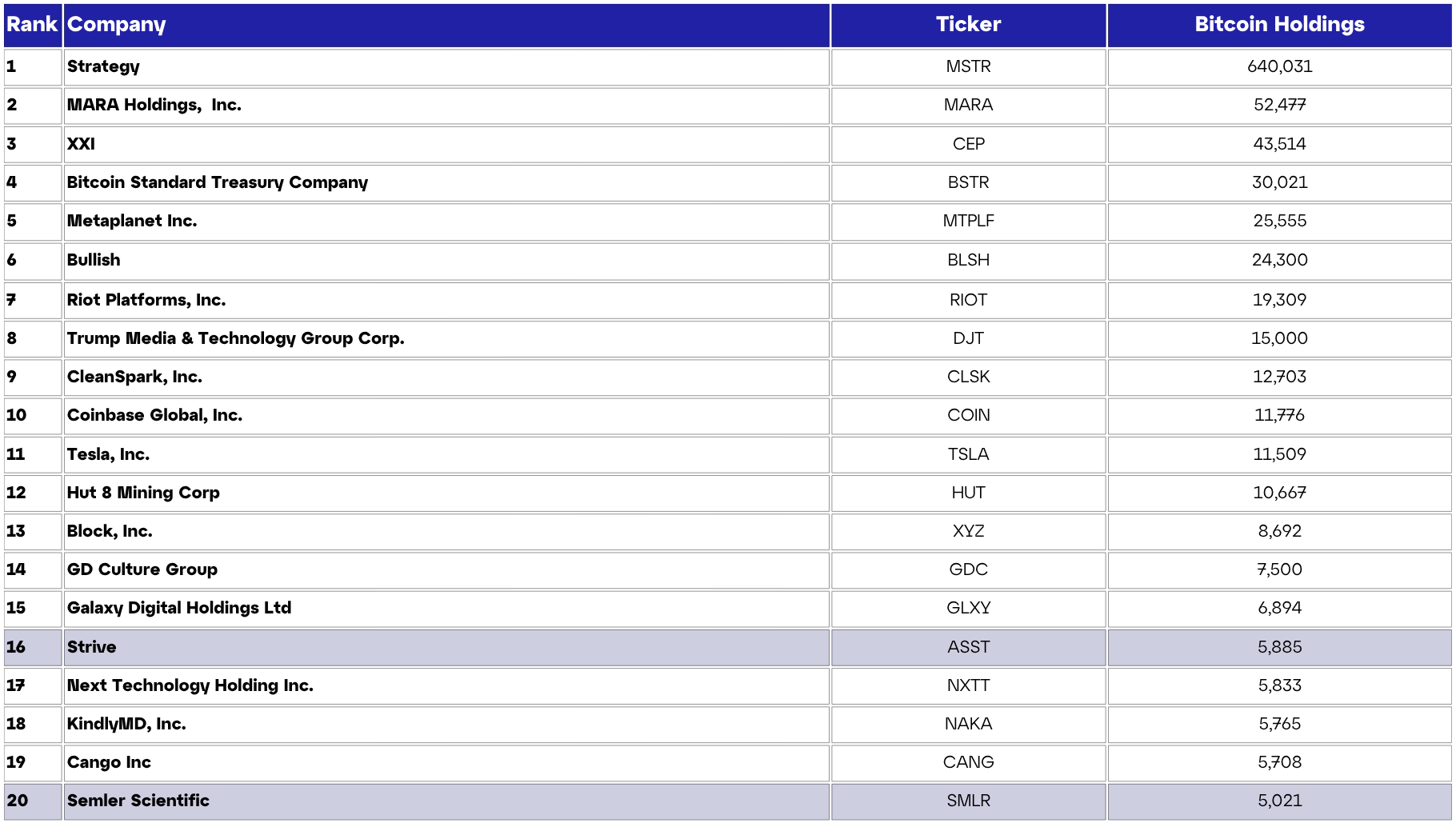Select the Tesla, Inc. company cell
Image resolution: width=1456 pixels, height=823 pixels.
click(x=109, y=455)
